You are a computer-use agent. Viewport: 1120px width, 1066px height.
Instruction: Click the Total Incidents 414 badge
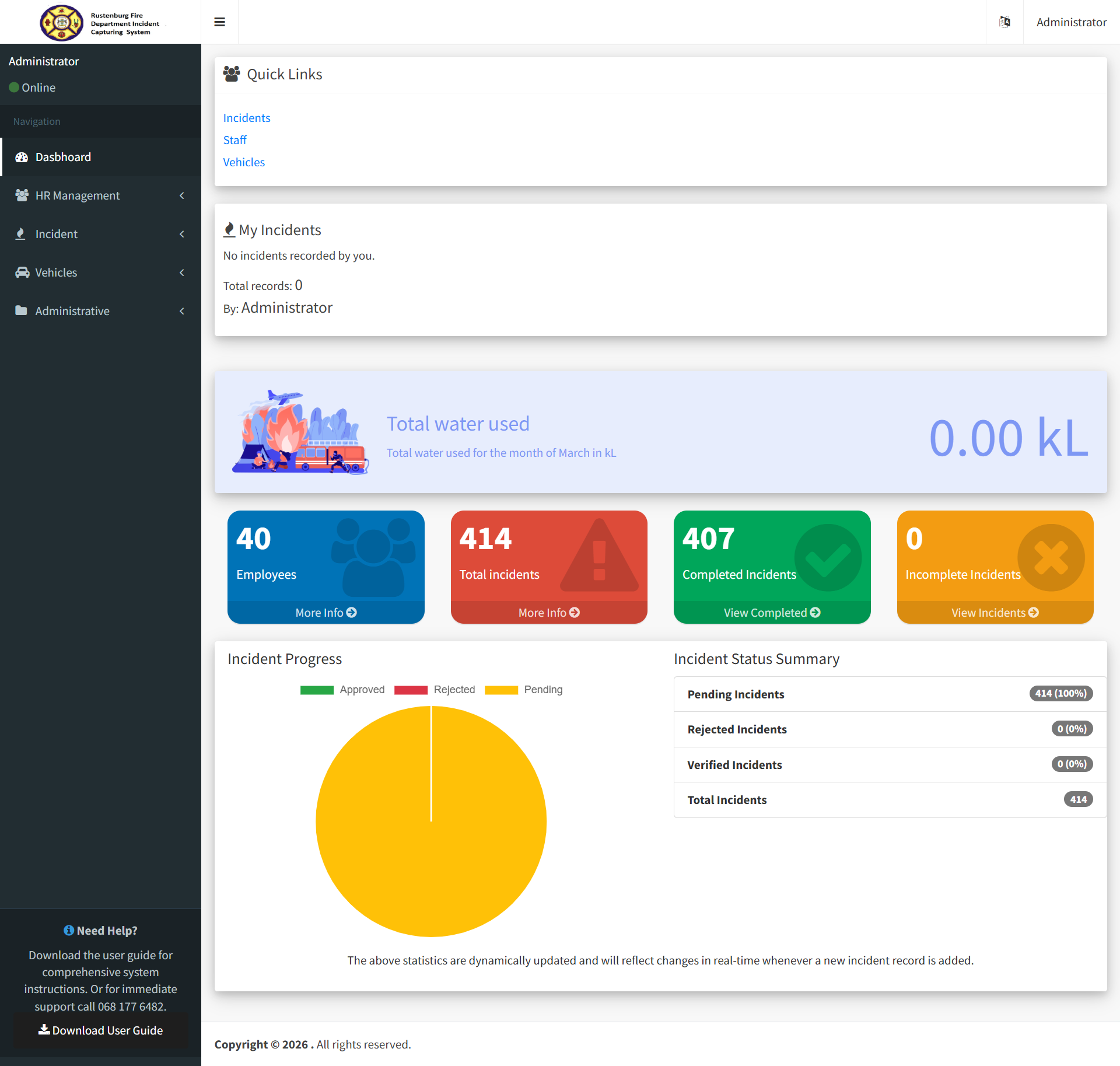click(x=1078, y=799)
